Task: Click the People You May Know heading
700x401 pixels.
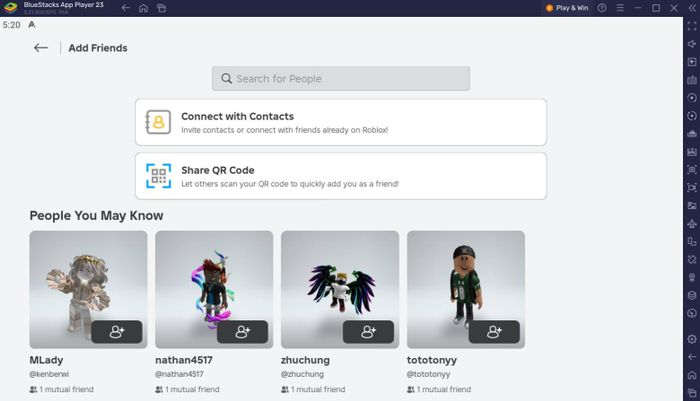Action: 96,216
